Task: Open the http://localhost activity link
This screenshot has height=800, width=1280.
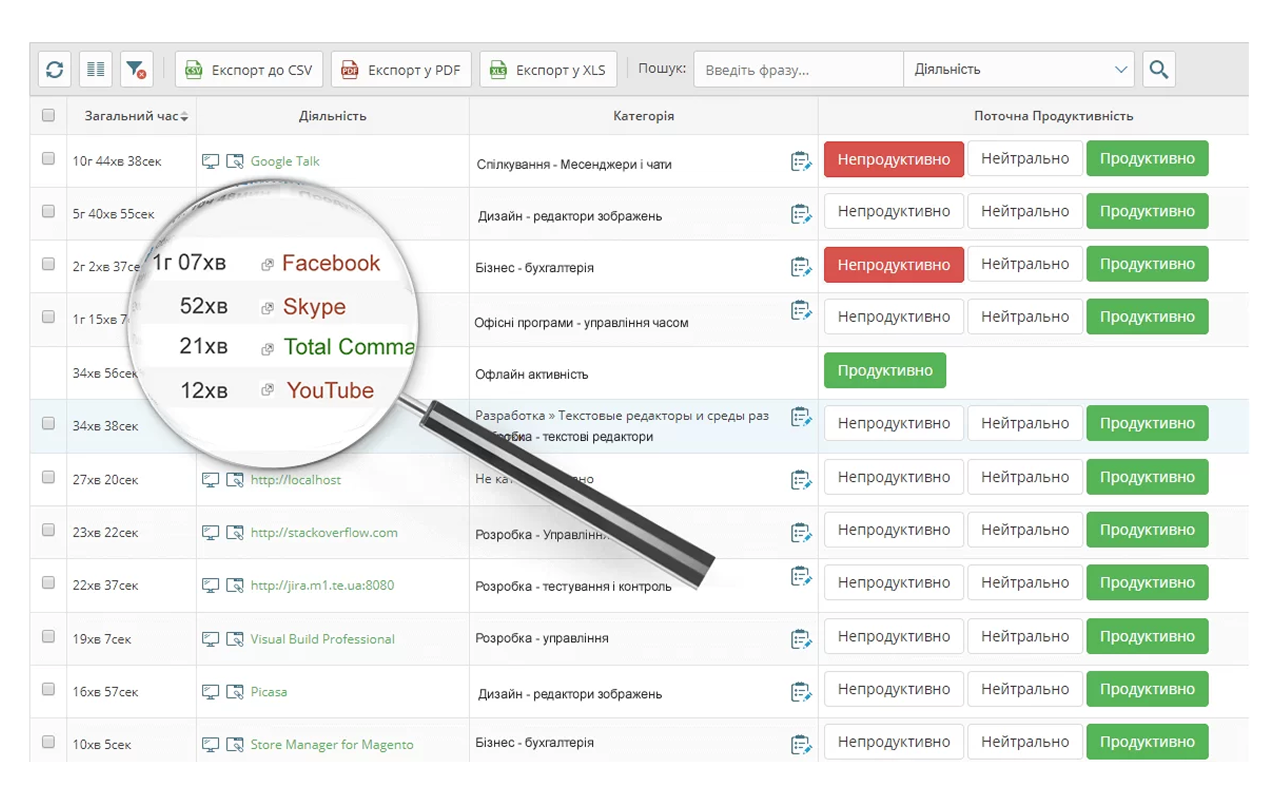Action: pyautogui.click(x=295, y=480)
